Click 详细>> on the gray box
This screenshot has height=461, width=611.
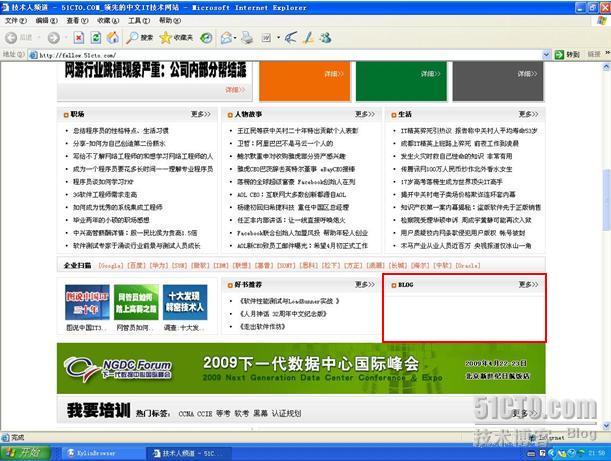pos(527,74)
